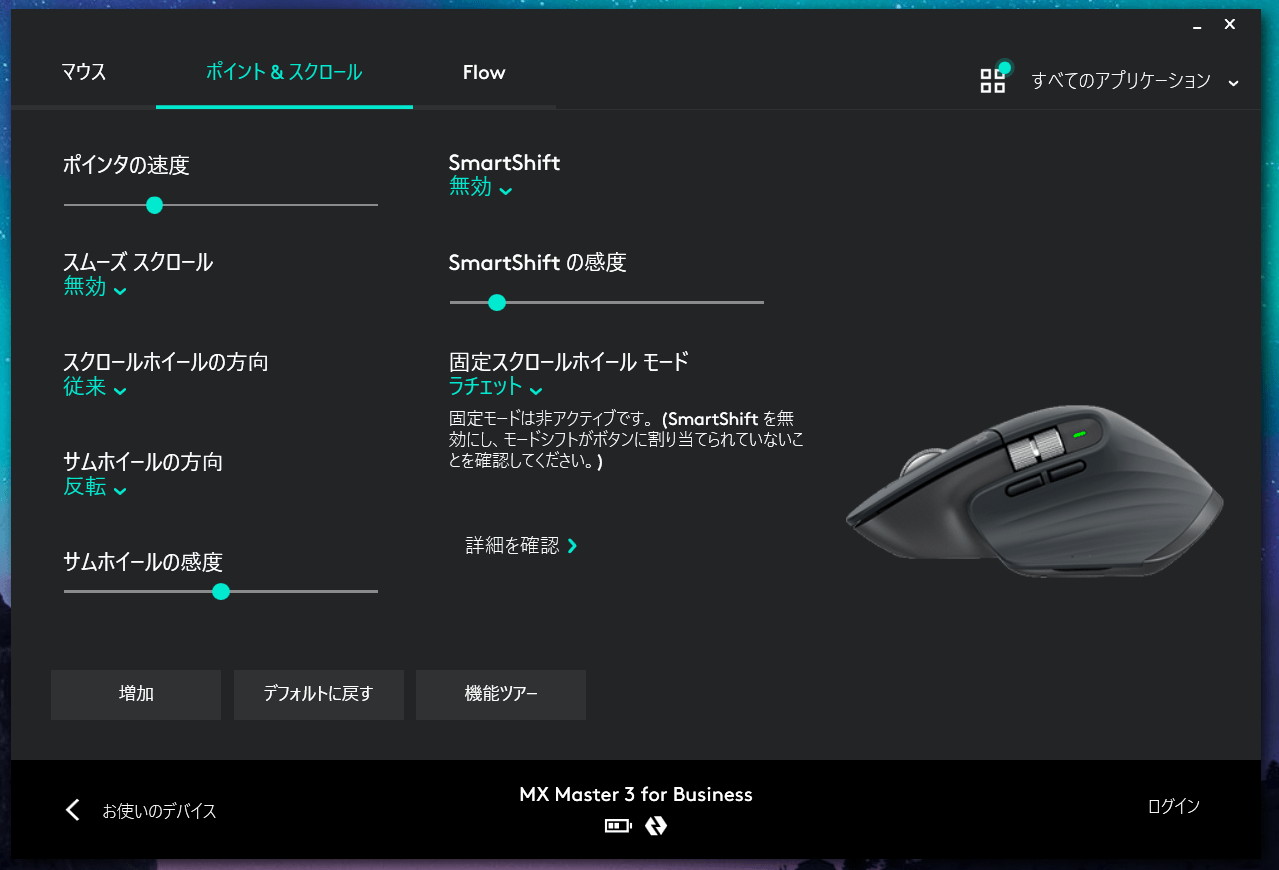Click ログイン to sign in

1174,806
